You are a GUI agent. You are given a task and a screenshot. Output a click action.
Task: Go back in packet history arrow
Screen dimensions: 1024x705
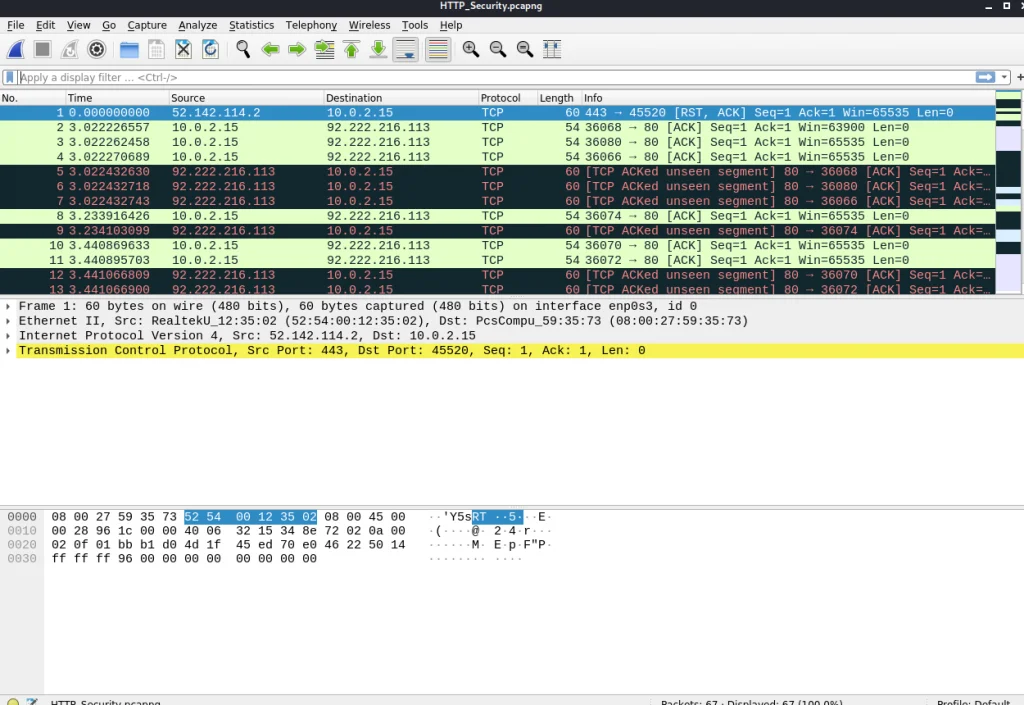point(270,49)
